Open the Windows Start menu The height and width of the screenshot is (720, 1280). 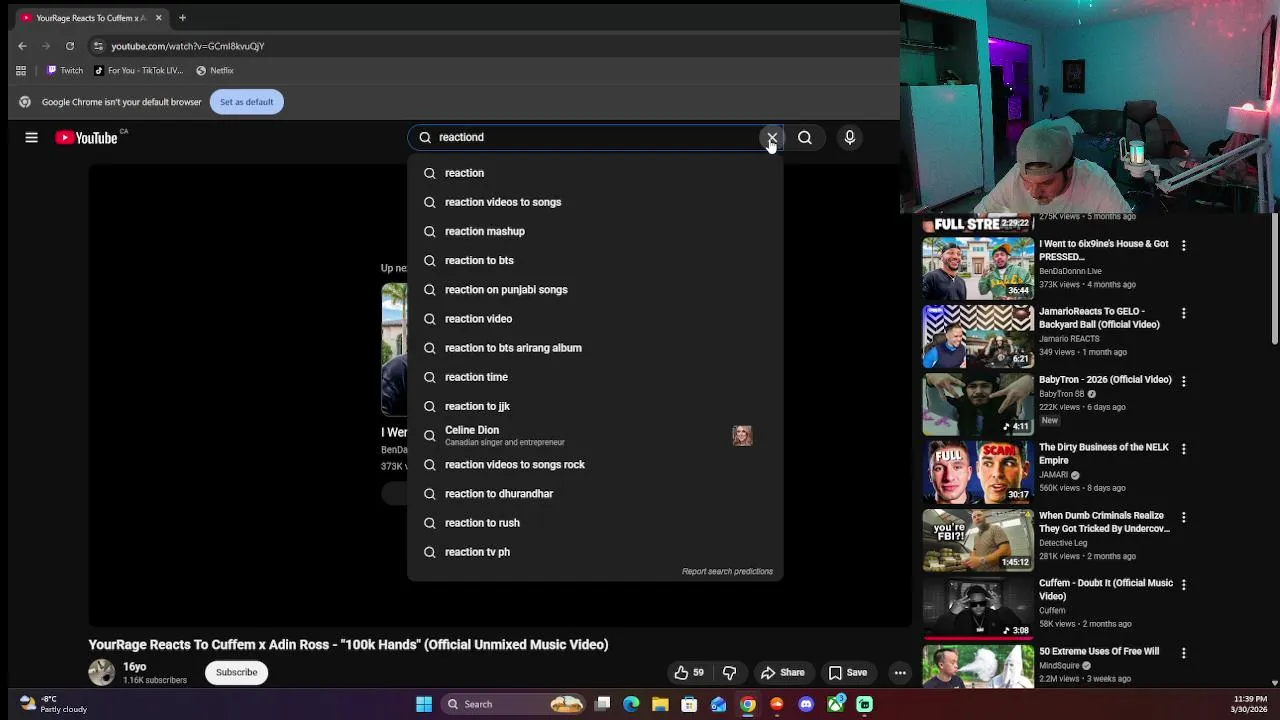tap(424, 704)
